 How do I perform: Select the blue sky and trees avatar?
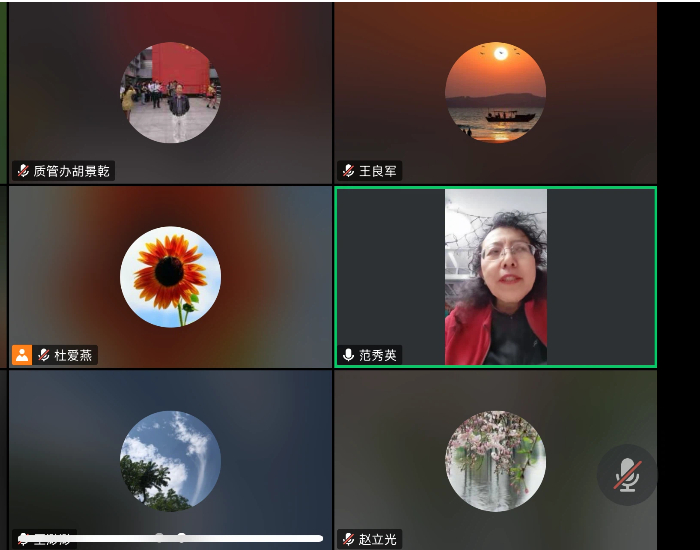pos(170,460)
